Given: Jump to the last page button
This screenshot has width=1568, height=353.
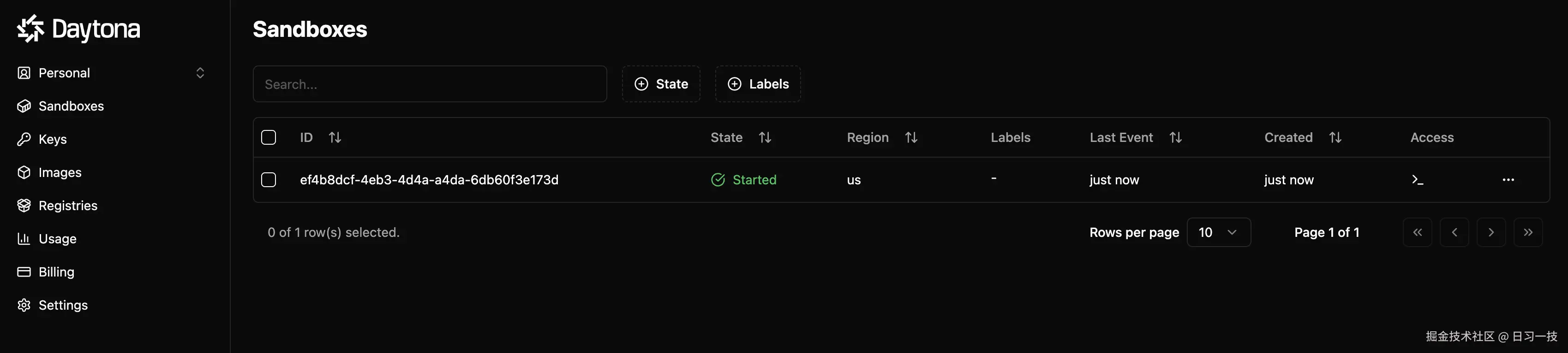Looking at the screenshot, I should point(1528,233).
